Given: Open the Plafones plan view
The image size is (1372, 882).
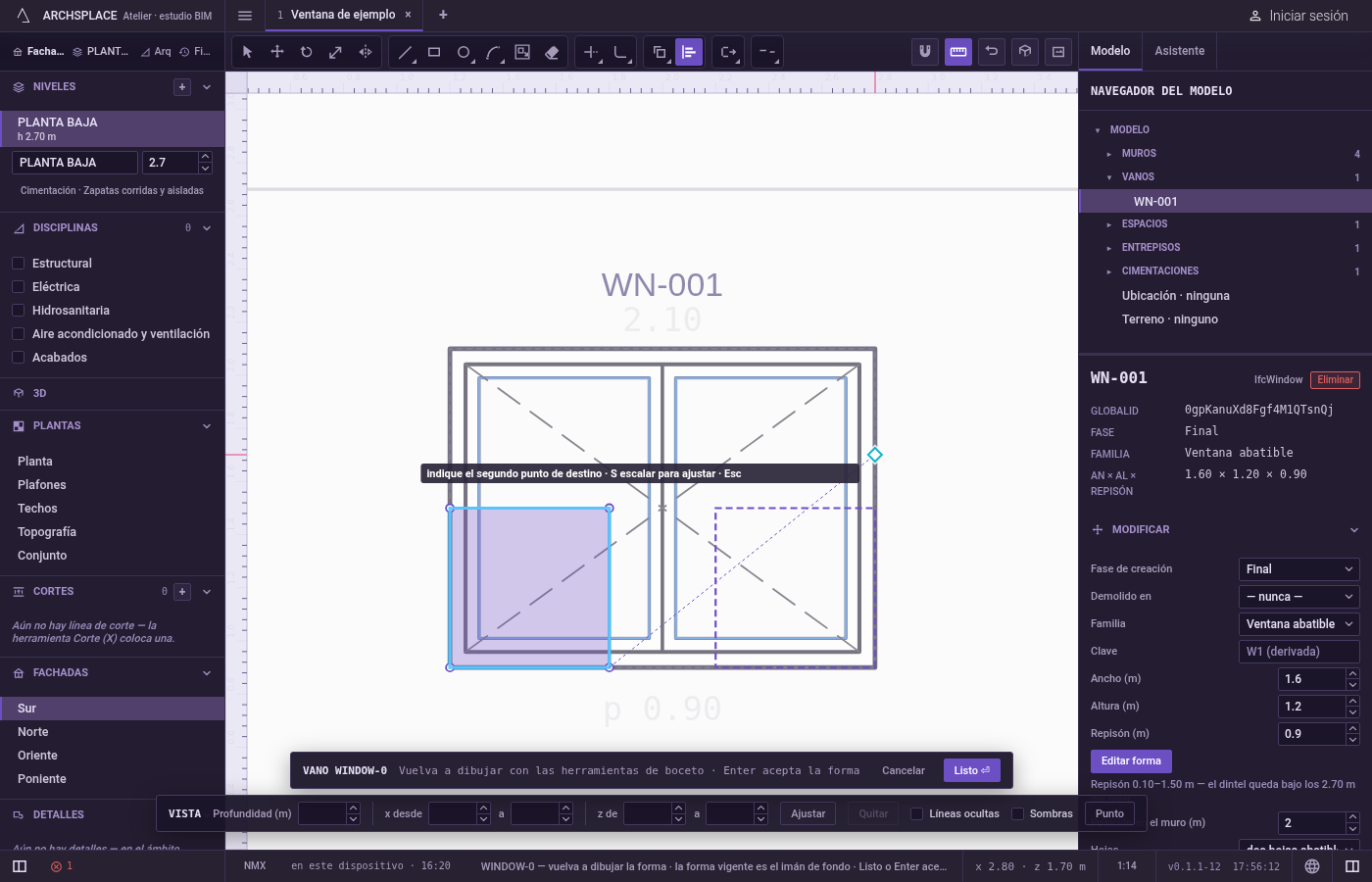Looking at the screenshot, I should tap(42, 485).
